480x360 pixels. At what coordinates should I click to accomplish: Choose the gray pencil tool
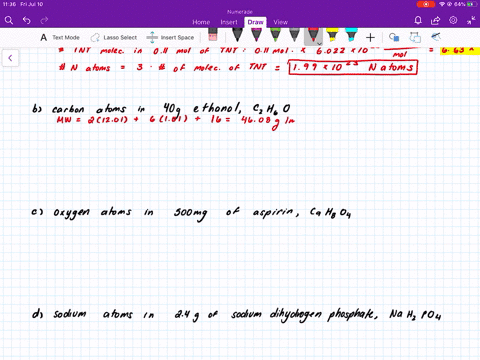tap(294, 35)
